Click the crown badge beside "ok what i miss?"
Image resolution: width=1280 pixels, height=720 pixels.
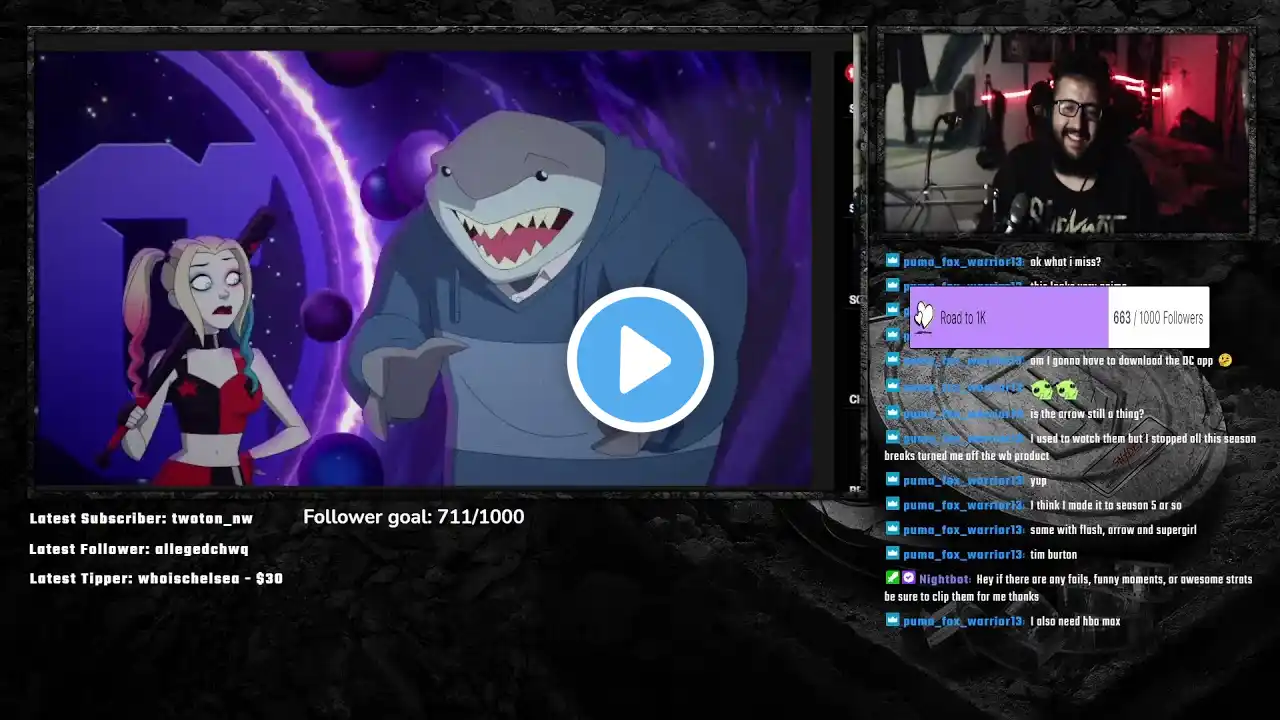point(892,261)
